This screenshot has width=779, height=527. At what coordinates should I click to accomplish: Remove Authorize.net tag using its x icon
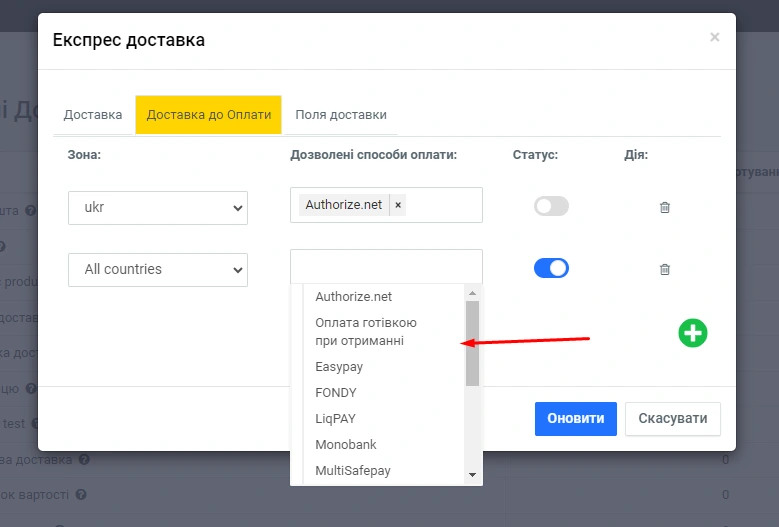(x=398, y=205)
